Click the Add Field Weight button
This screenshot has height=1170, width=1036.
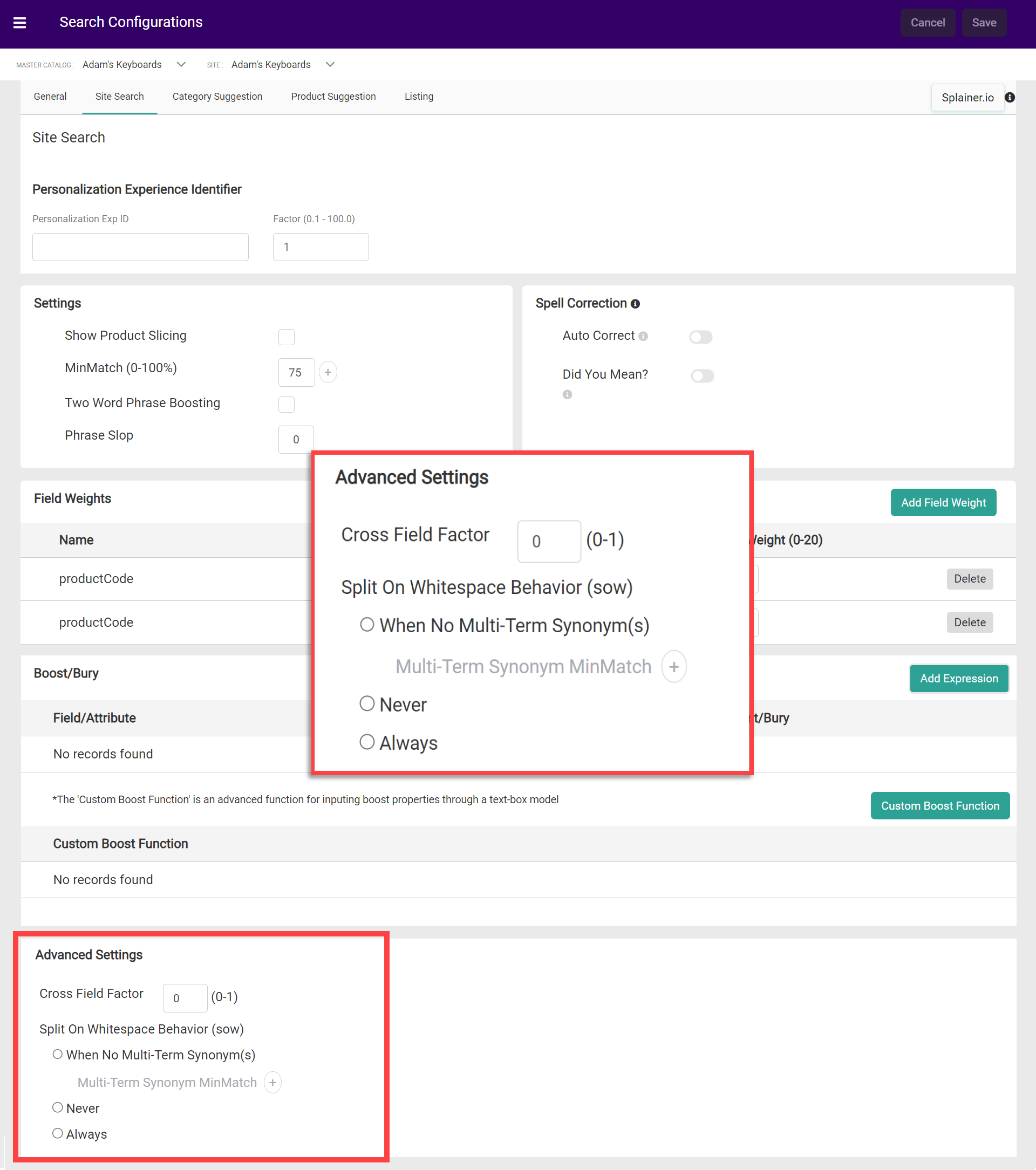pos(943,503)
